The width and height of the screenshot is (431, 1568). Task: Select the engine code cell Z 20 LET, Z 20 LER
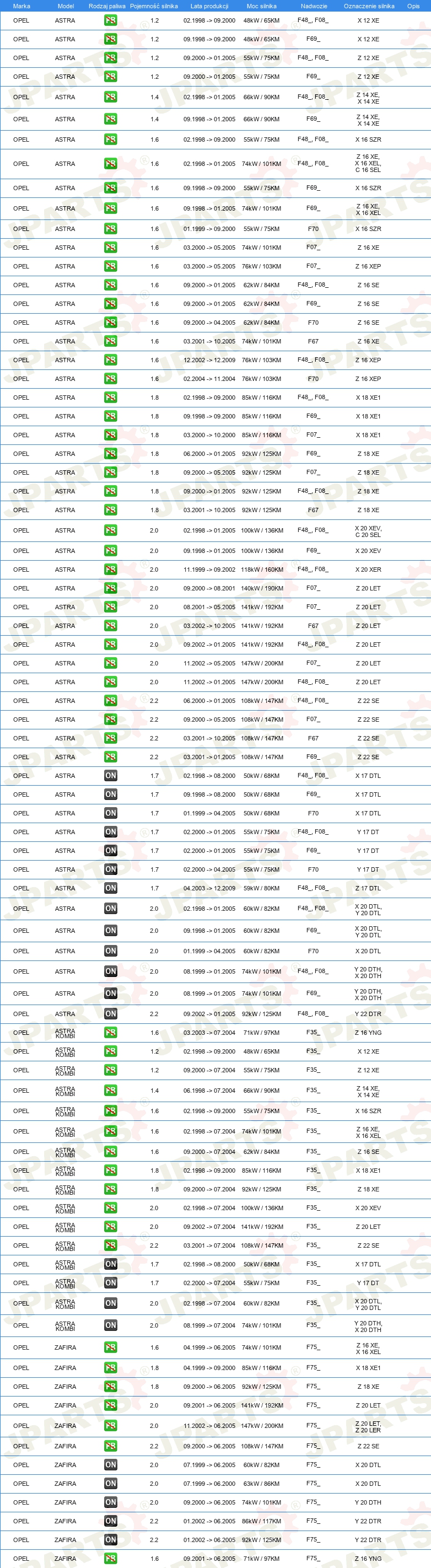(x=368, y=1426)
